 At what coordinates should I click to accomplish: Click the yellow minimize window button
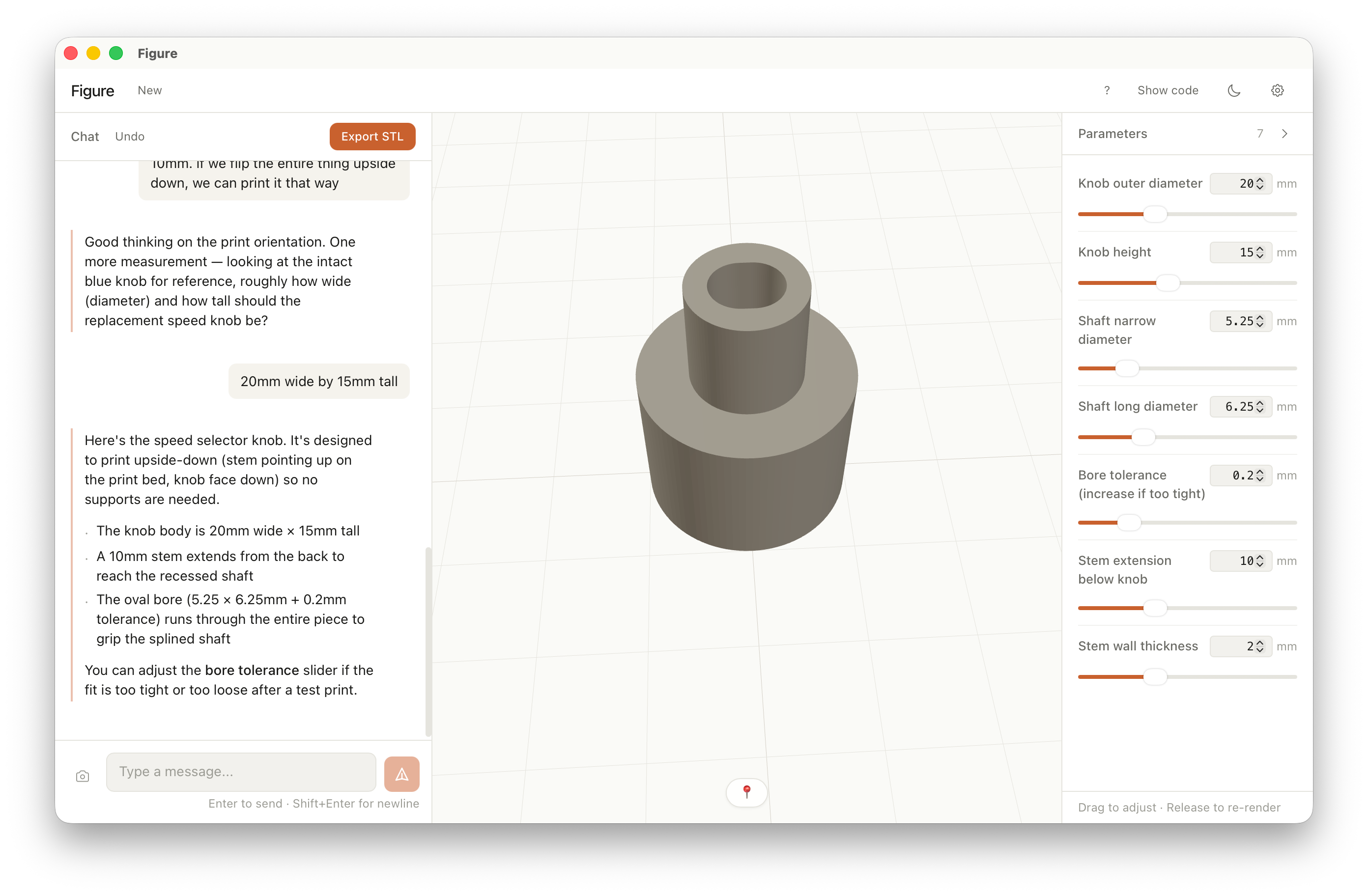pos(93,54)
